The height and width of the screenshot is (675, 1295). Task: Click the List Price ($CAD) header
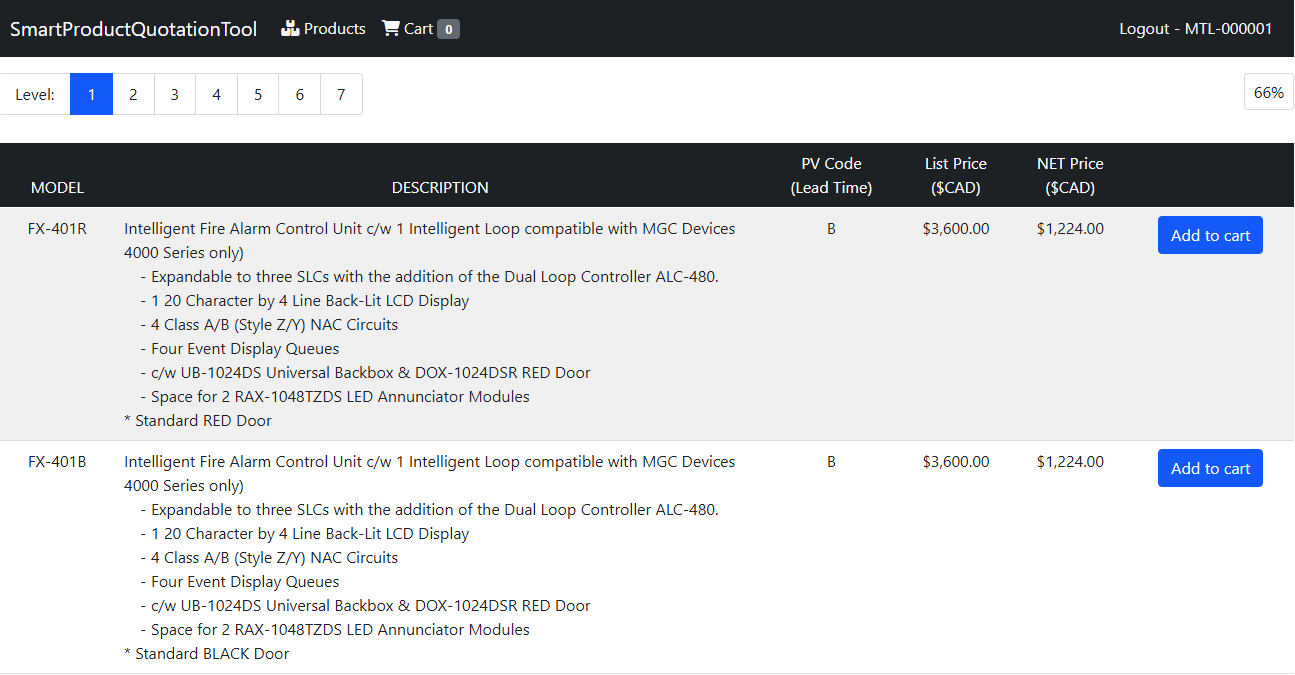coord(956,175)
